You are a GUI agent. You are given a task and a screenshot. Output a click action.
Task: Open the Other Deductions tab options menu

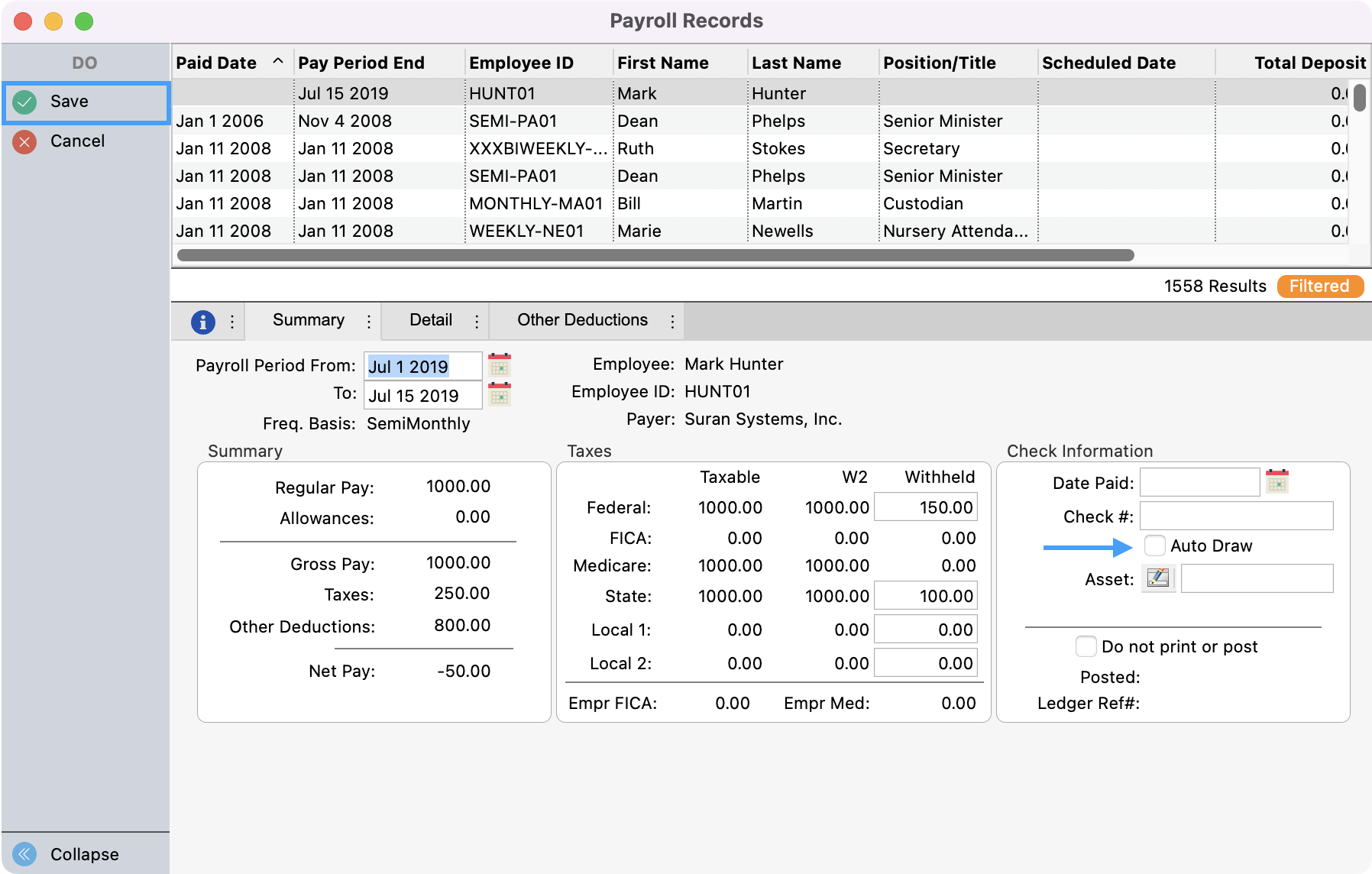tap(672, 322)
